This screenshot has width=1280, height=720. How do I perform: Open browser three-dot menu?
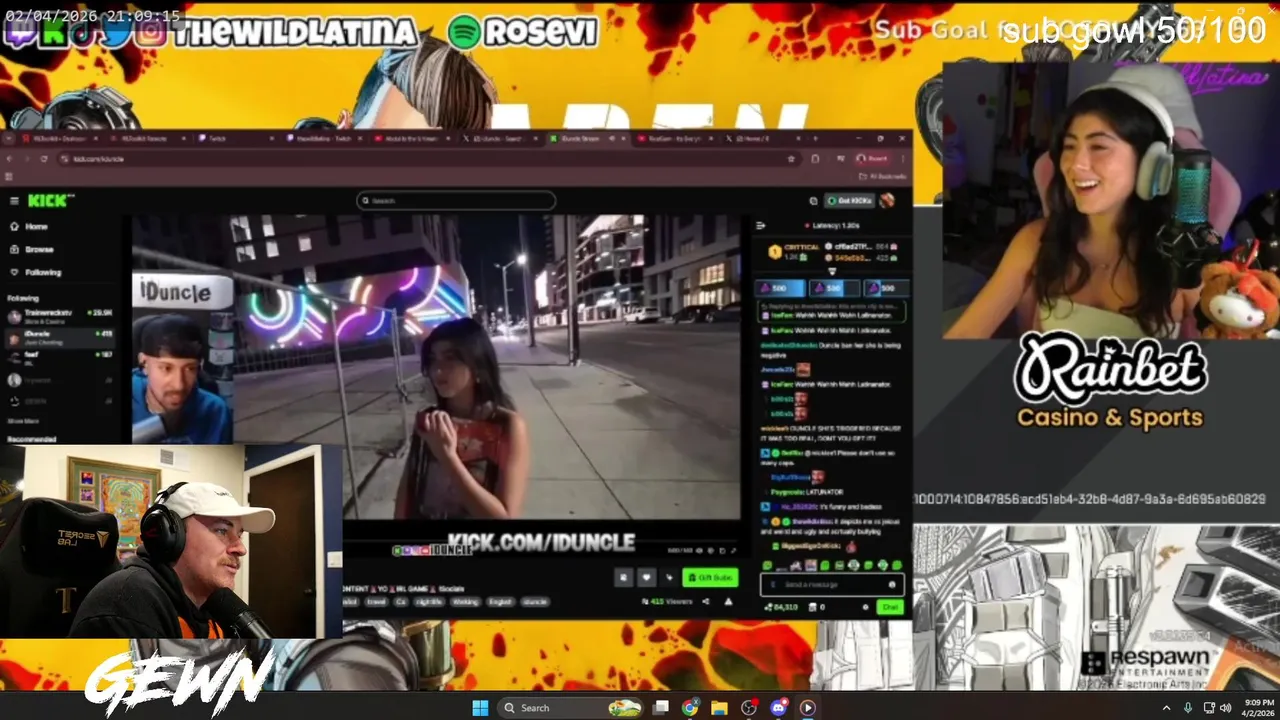(902, 159)
